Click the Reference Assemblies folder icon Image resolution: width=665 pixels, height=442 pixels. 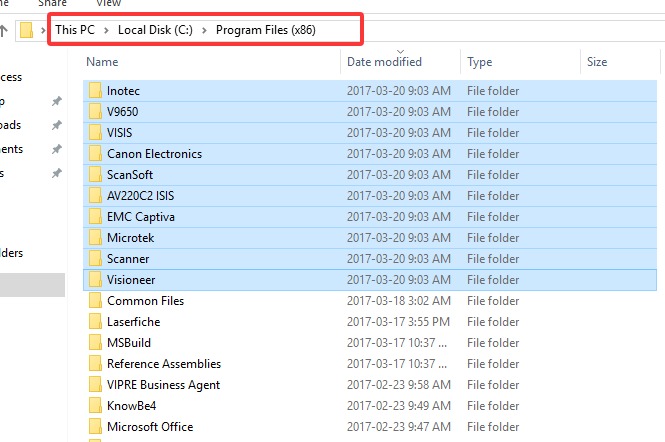[x=95, y=364]
